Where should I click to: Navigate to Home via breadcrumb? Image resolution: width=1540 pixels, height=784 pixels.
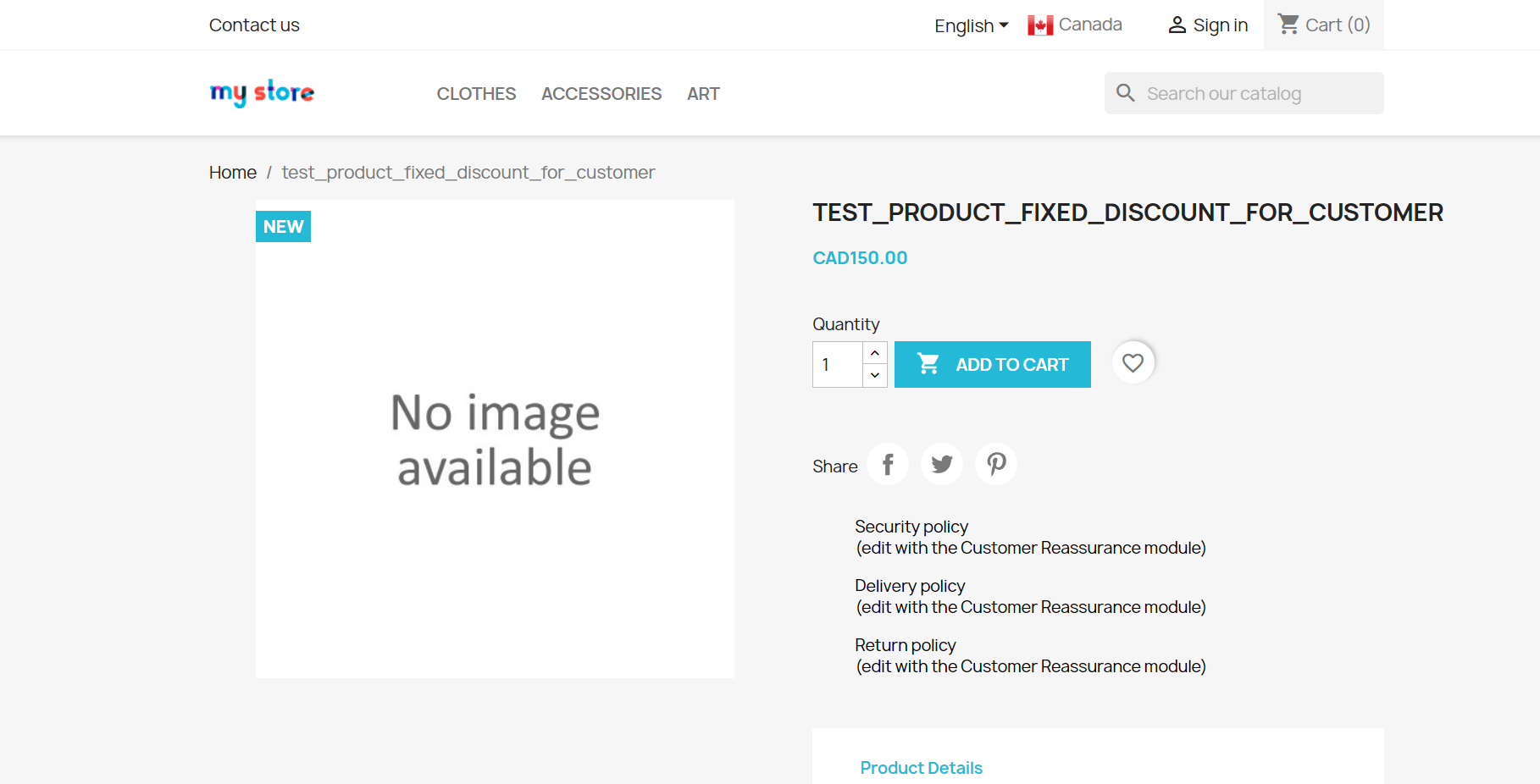pos(232,172)
